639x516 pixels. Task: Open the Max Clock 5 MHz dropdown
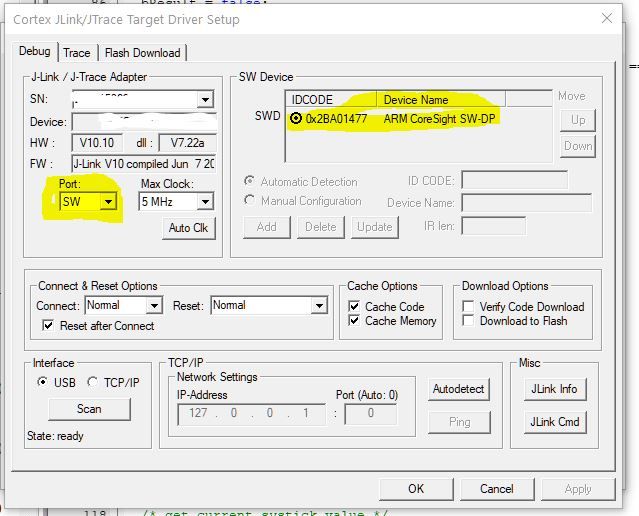coord(205,202)
